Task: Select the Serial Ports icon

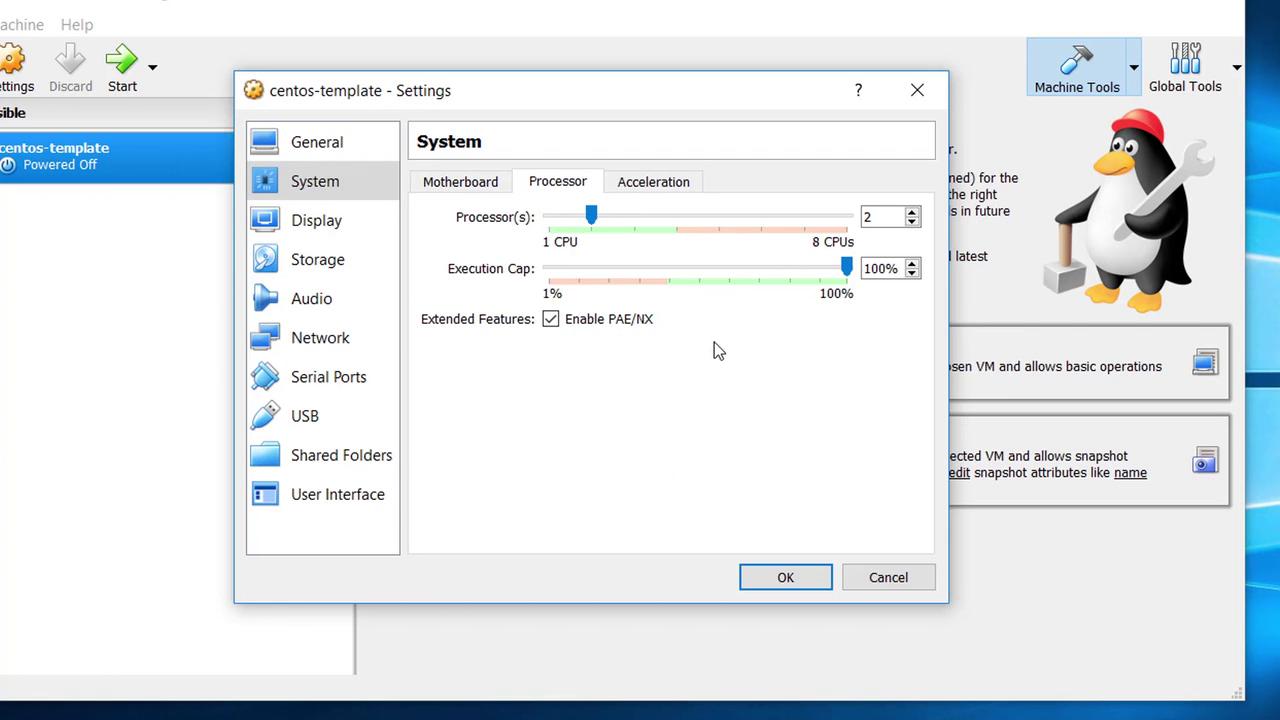Action: coord(265,376)
